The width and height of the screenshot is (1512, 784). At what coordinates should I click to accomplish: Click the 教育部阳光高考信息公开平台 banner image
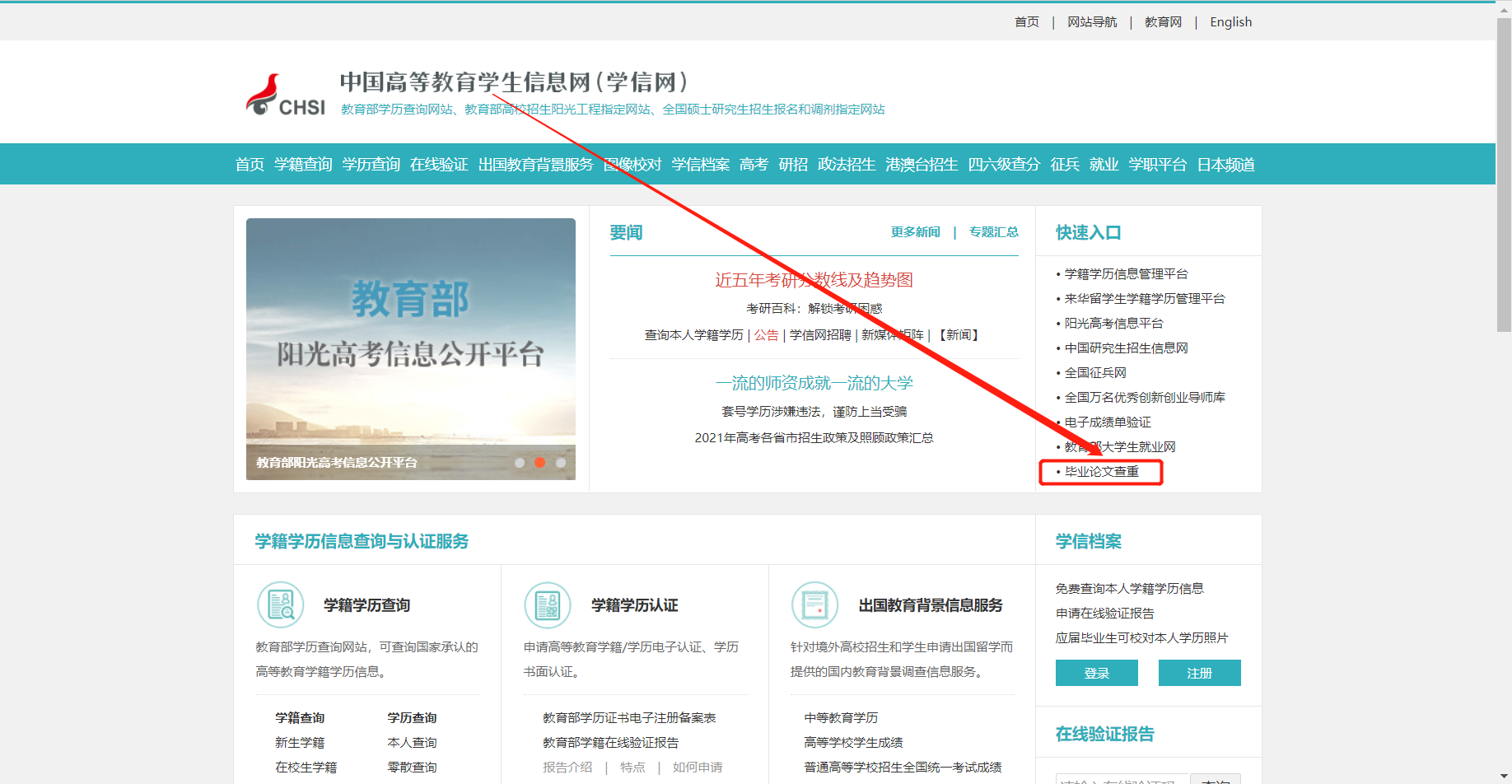(411, 348)
